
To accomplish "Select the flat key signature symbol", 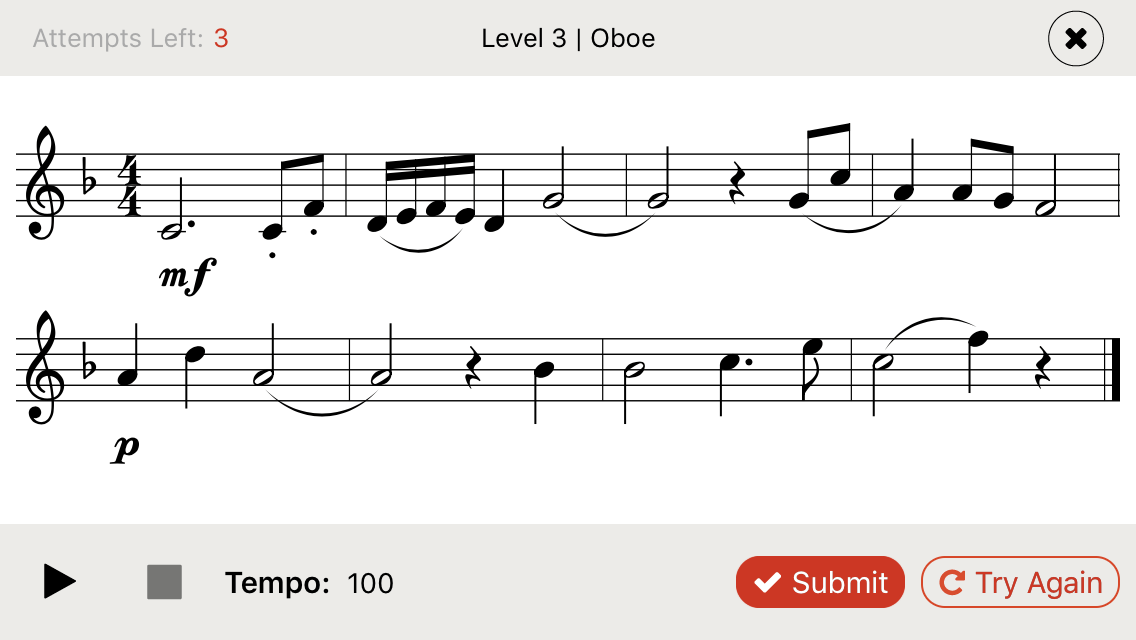I will pos(88,178).
